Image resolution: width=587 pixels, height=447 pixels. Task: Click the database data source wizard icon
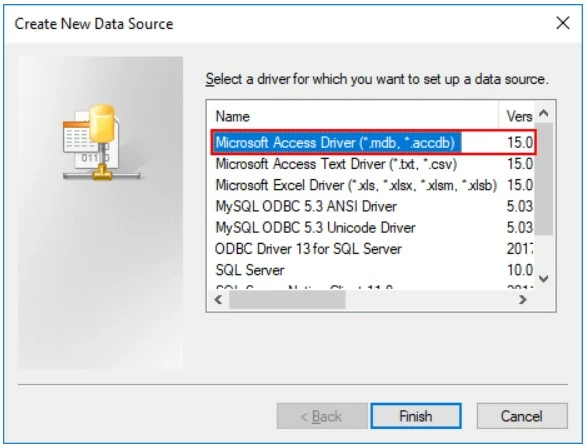[102, 143]
